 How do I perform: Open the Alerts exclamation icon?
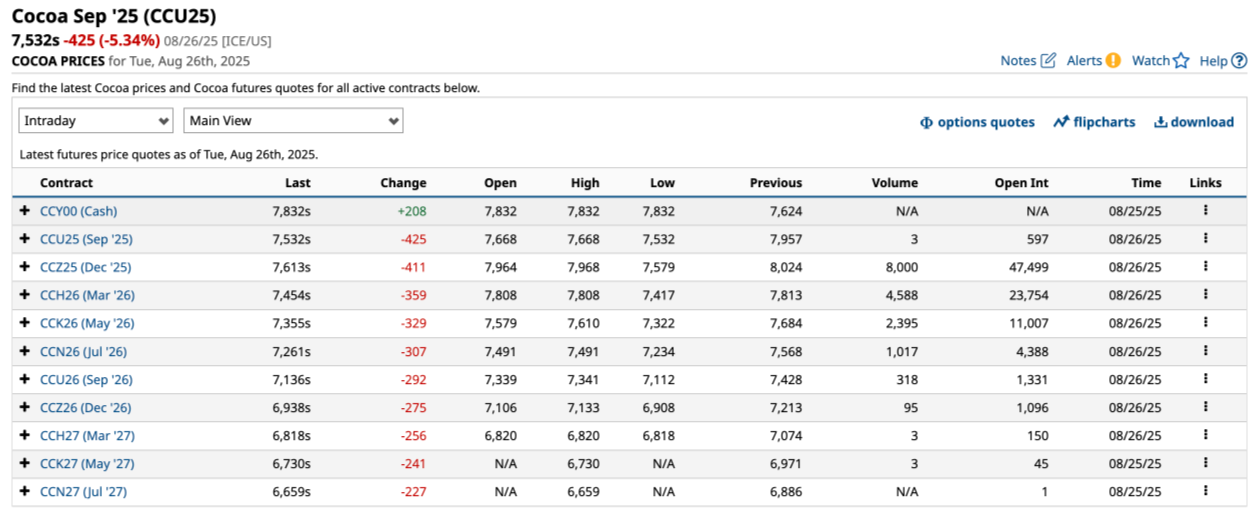[1113, 60]
